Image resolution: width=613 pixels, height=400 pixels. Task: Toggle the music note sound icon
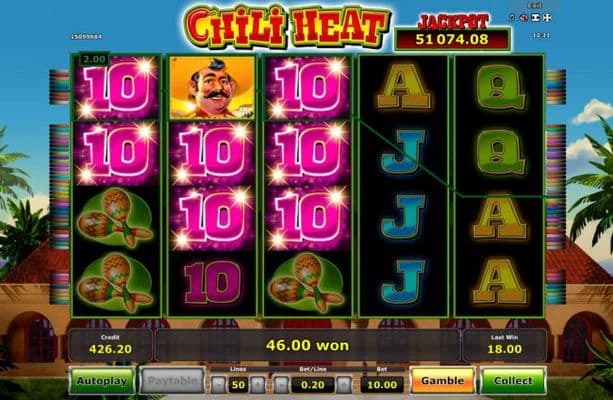click(x=513, y=18)
